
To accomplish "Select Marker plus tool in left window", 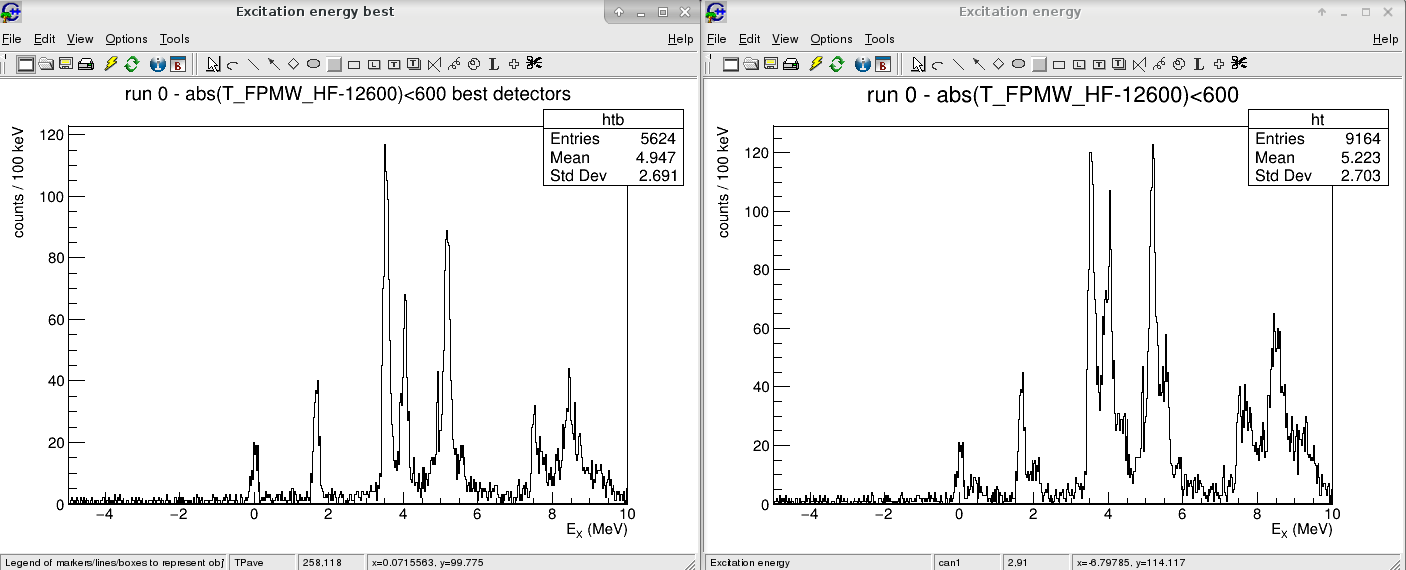I will [x=514, y=64].
